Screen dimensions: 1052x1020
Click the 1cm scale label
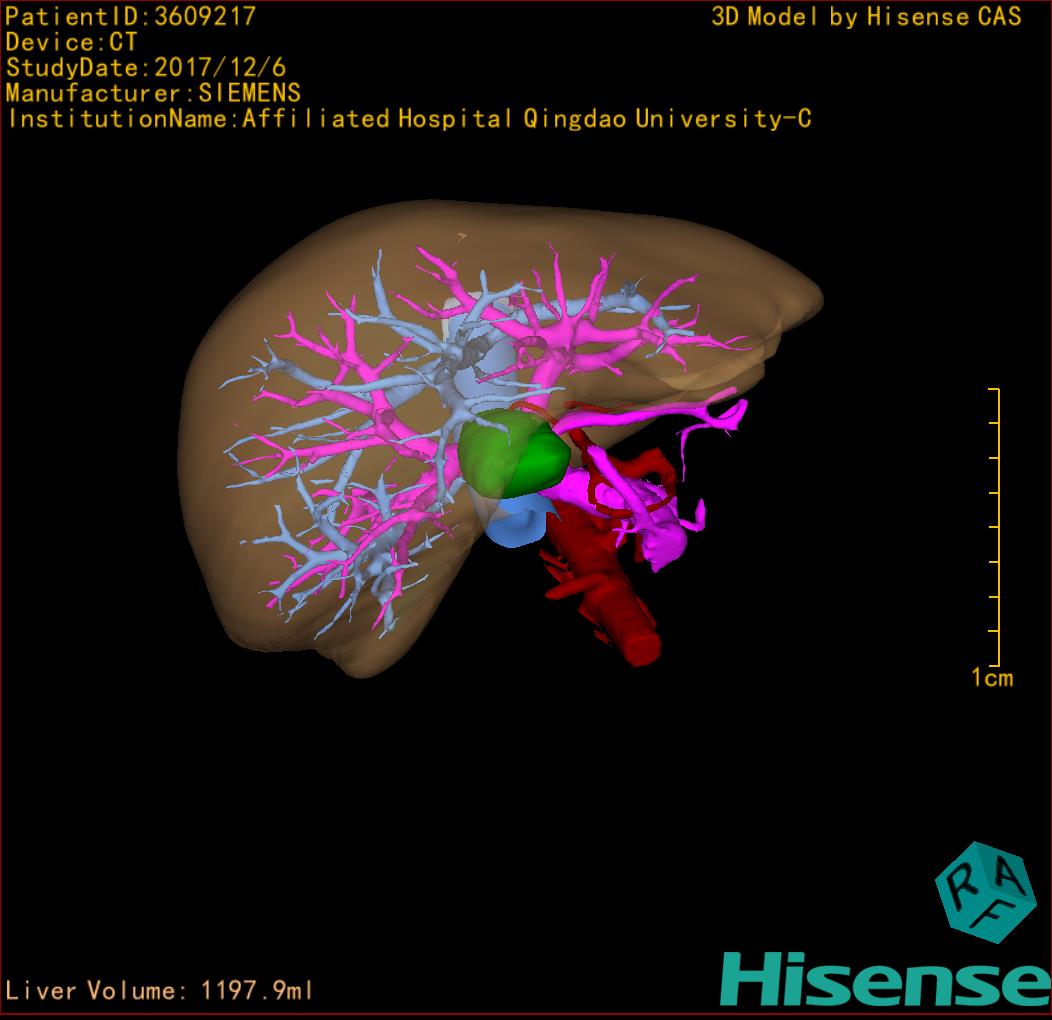click(992, 679)
